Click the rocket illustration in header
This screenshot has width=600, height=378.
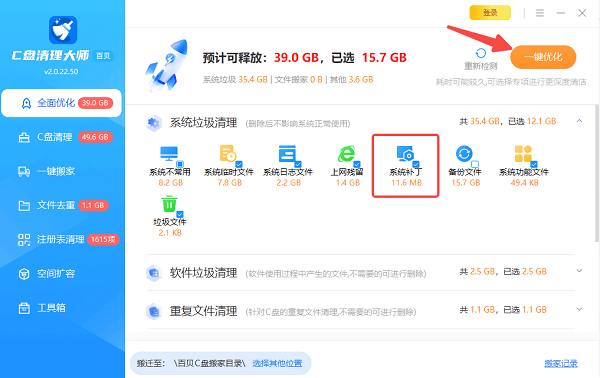[167, 66]
